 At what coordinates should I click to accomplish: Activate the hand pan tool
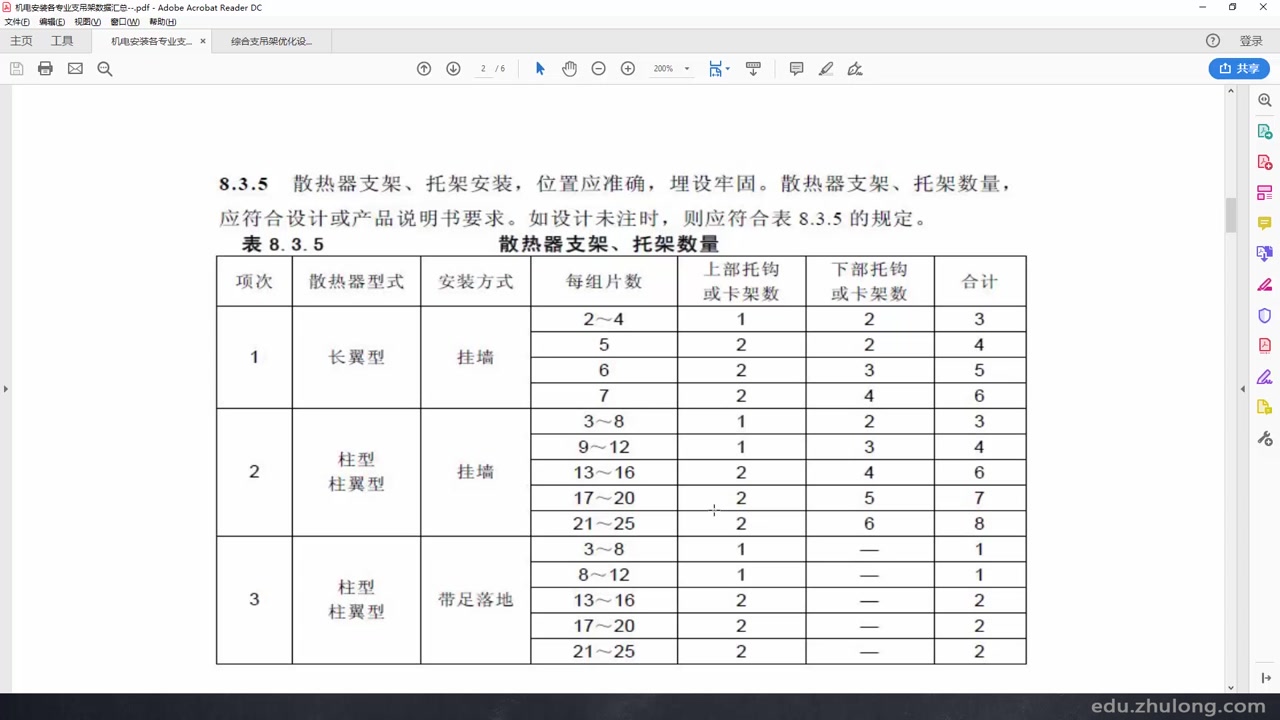tap(569, 69)
